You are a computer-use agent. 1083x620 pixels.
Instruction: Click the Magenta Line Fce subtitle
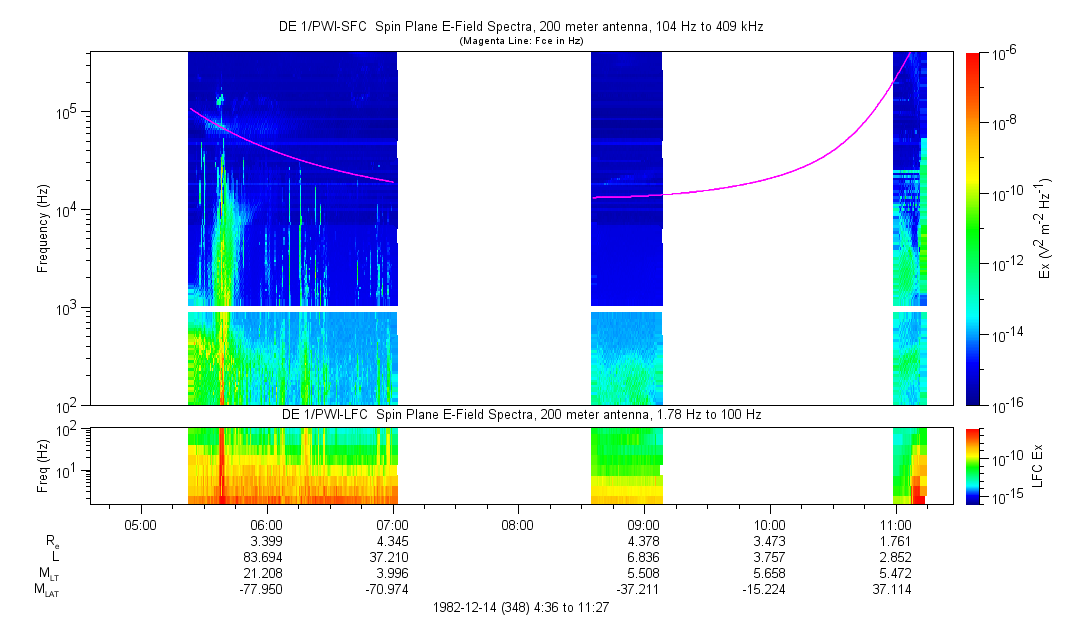(x=521, y=41)
